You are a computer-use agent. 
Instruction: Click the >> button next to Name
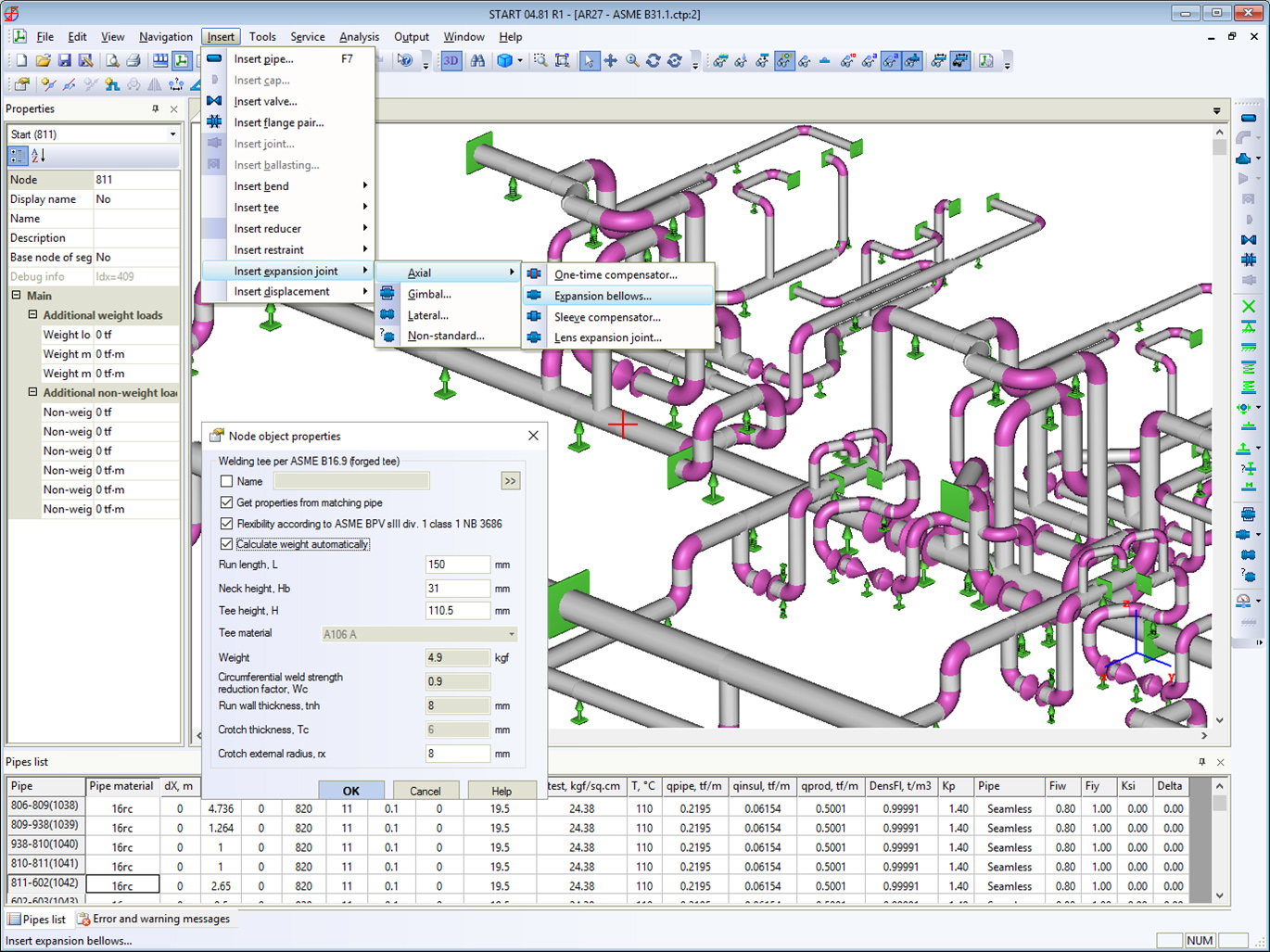(x=510, y=481)
